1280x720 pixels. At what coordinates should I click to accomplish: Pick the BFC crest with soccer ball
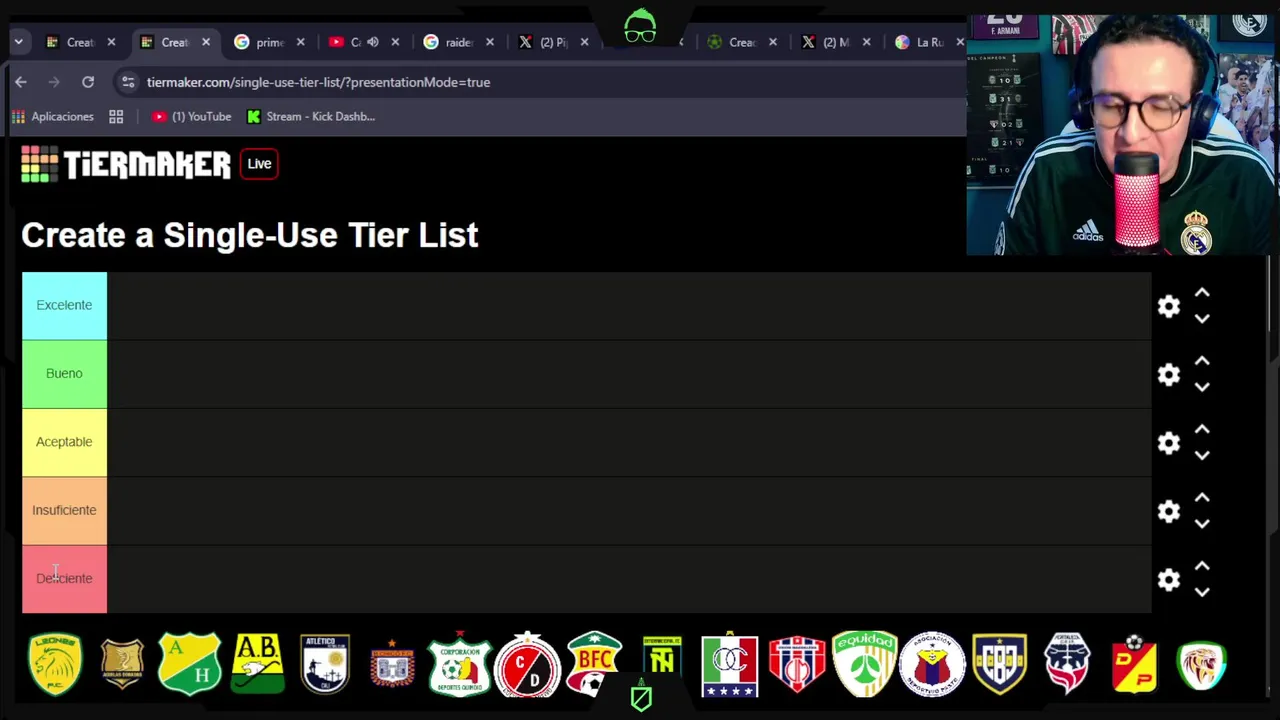coord(595,664)
